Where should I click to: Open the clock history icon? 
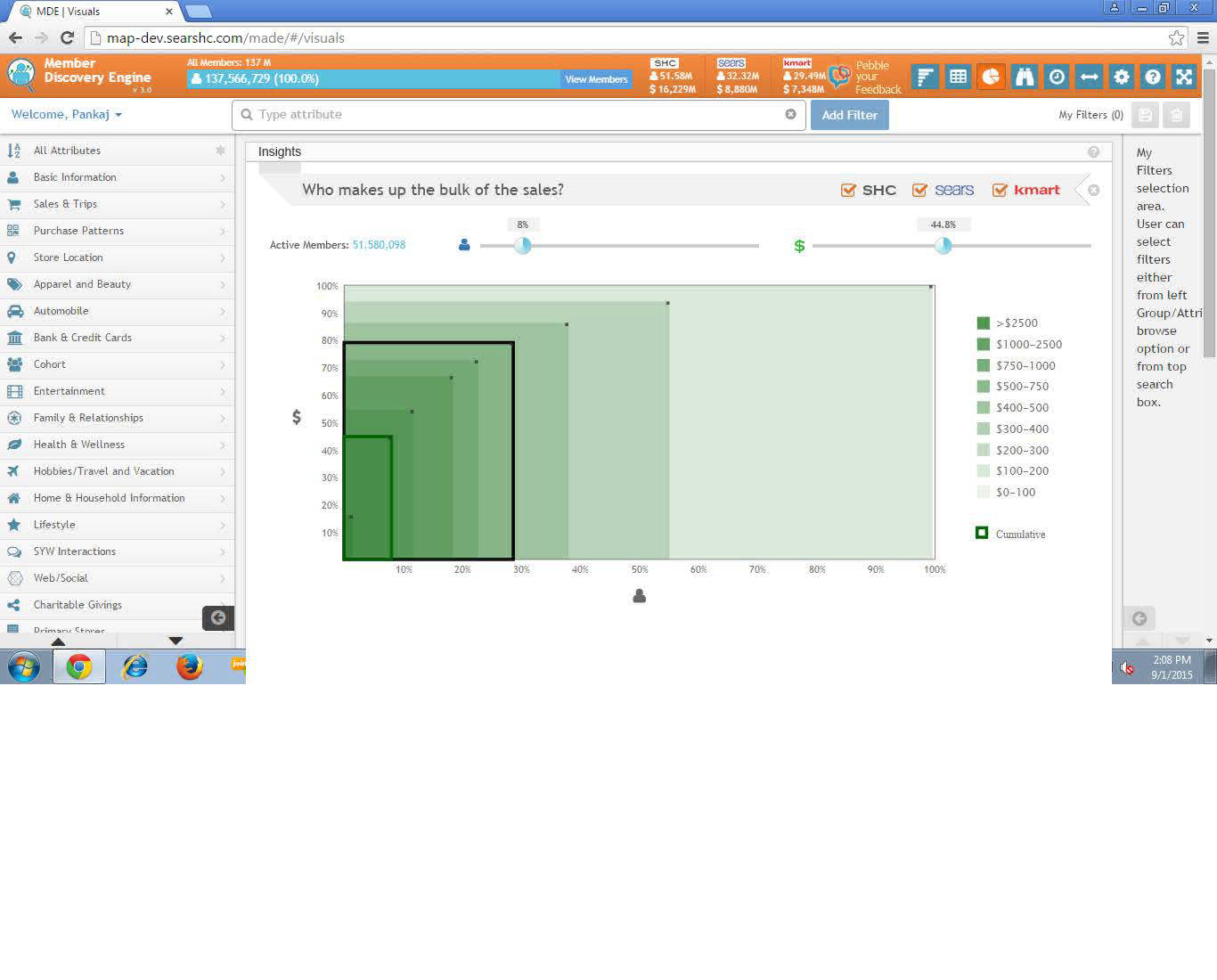(x=1057, y=78)
